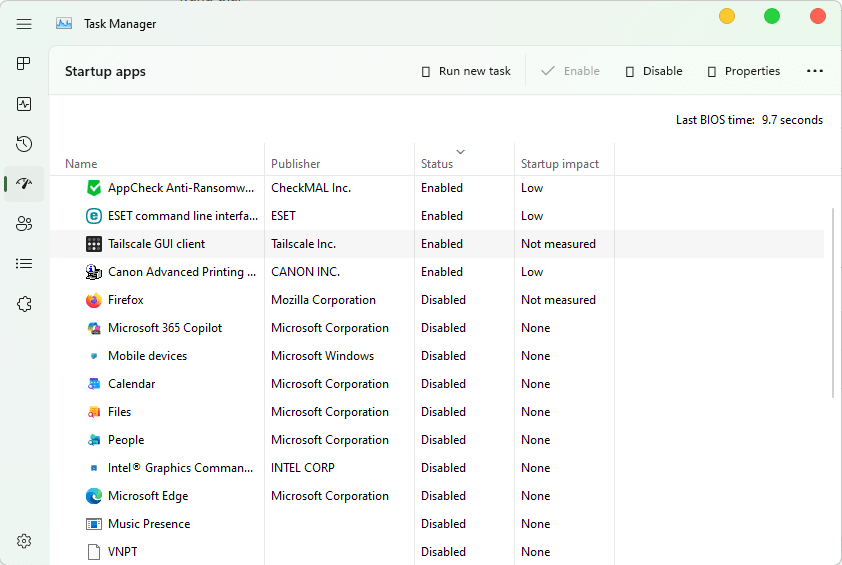The height and width of the screenshot is (565, 842).
Task: Click the AppCheck Anti-Ransomware shield icon
Action: tap(94, 188)
